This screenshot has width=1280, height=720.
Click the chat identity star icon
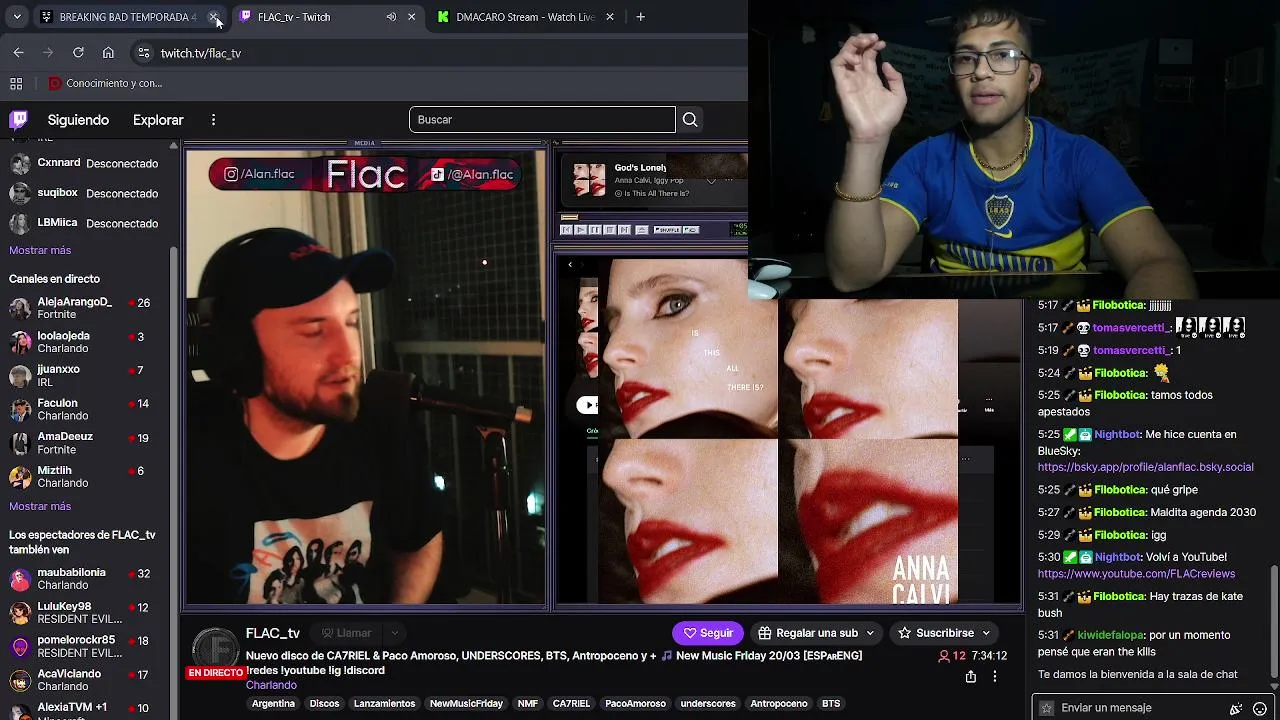1046,708
